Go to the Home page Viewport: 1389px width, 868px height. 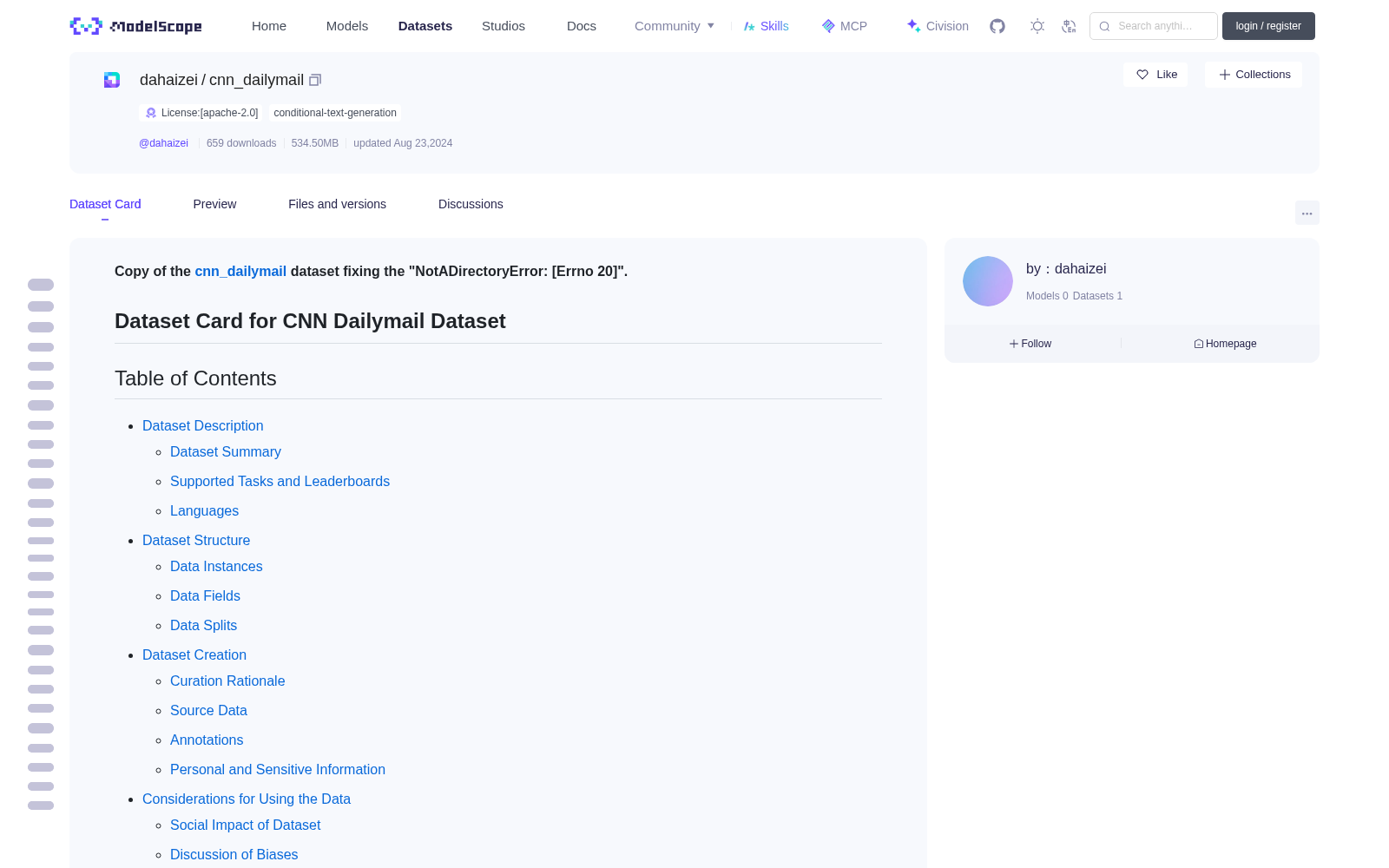[x=269, y=26]
